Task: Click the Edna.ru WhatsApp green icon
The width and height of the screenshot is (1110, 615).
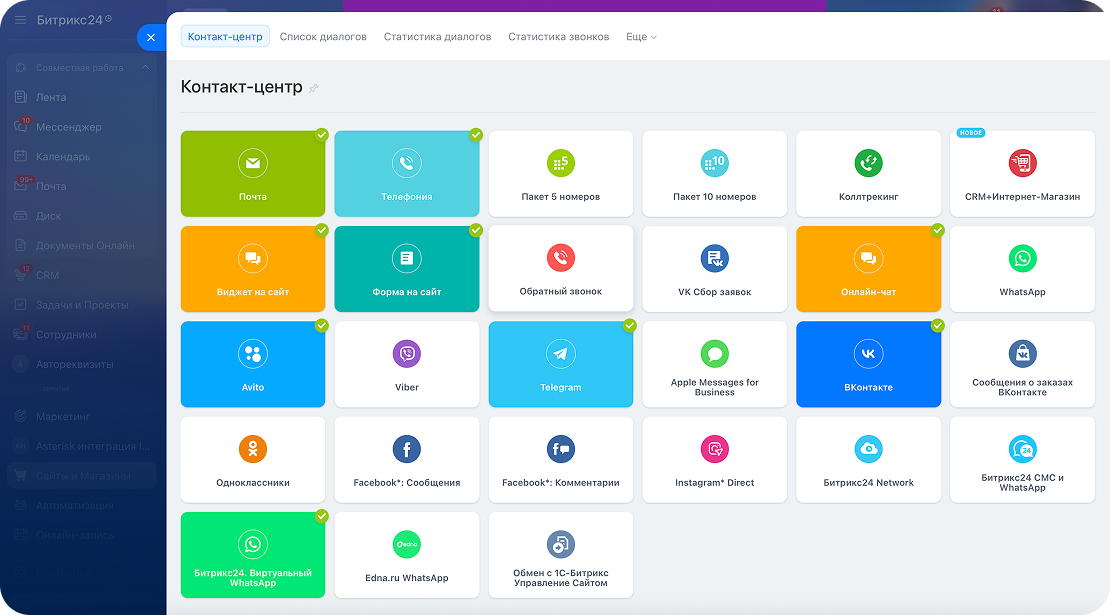Action: (x=406, y=544)
